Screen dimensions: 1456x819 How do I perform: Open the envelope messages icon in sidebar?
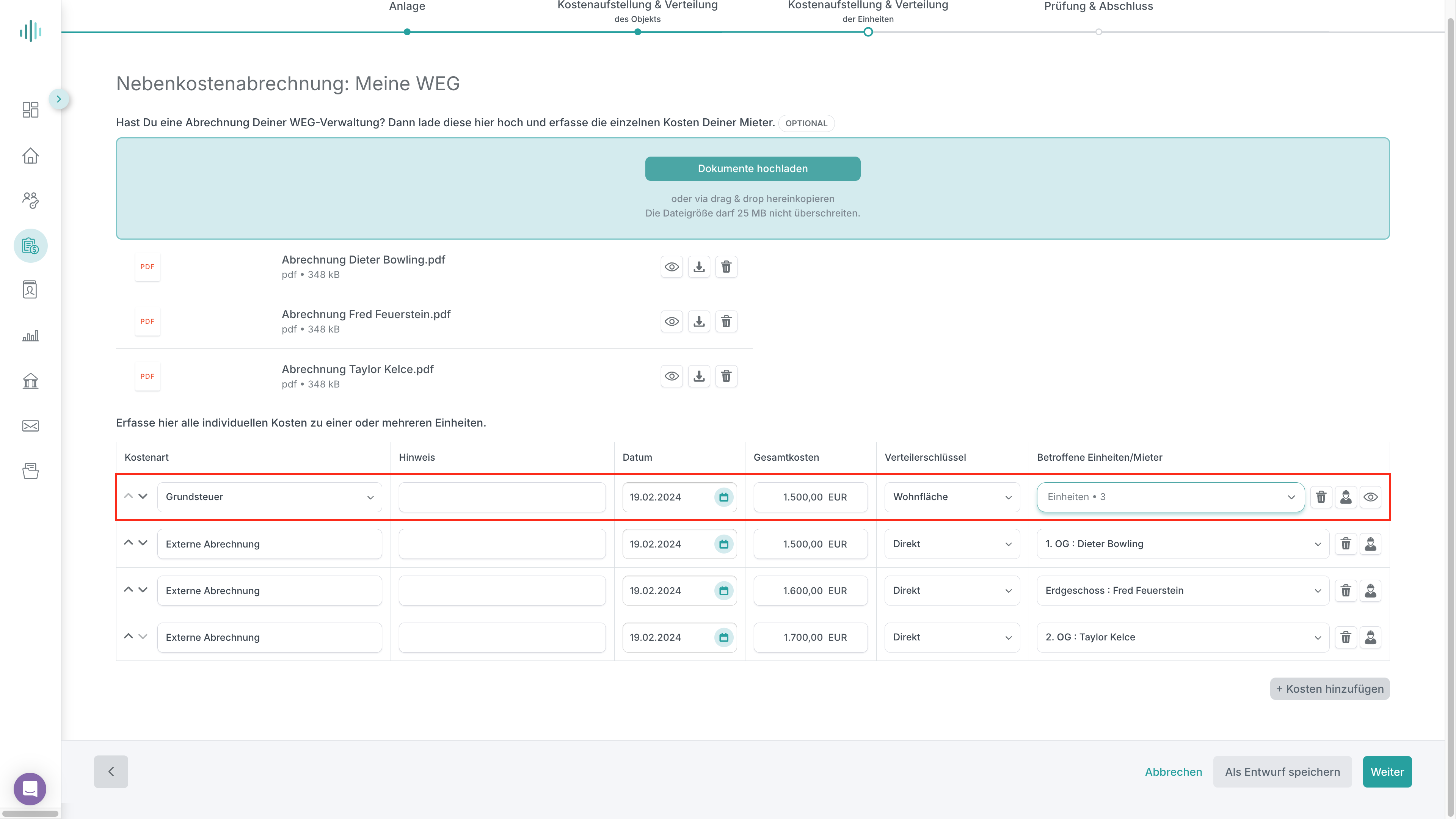30,426
